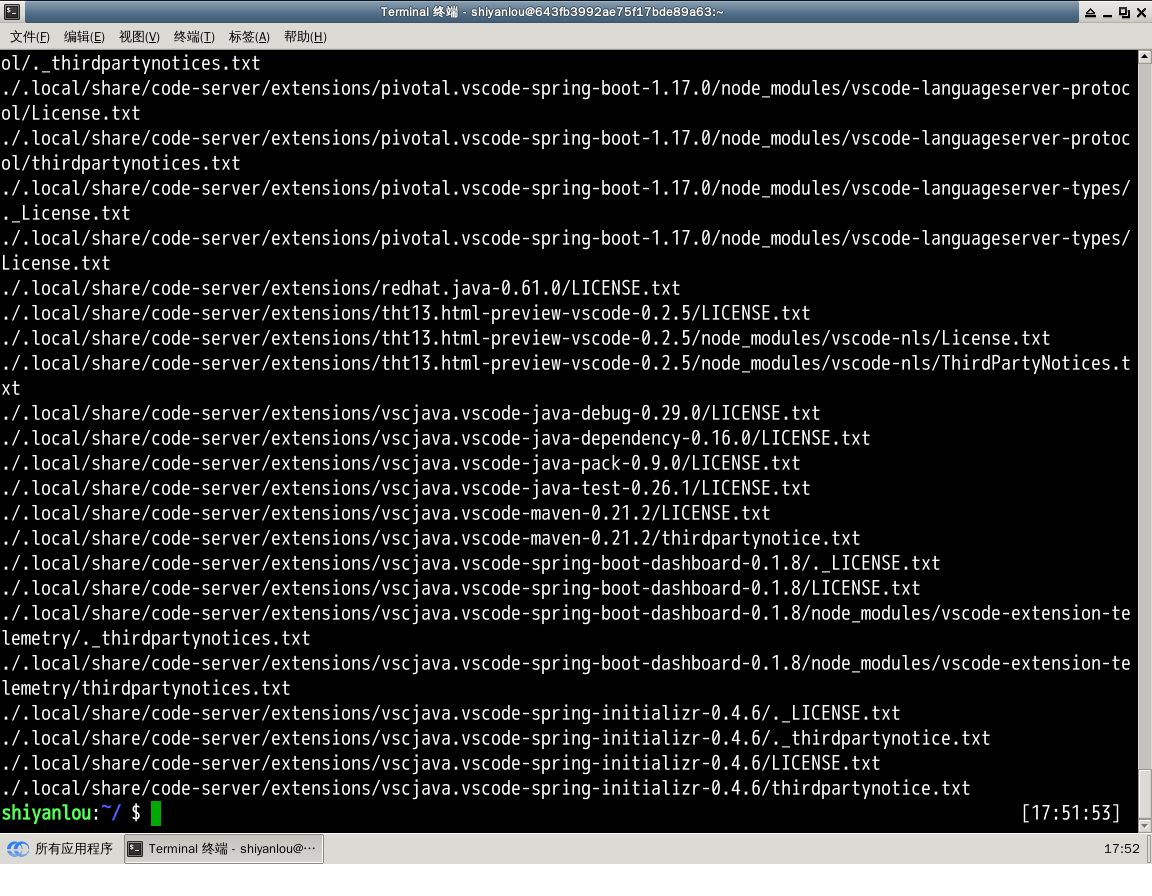Click the applications menu logo icon
This screenshot has width=1152, height=896.
tap(18, 849)
